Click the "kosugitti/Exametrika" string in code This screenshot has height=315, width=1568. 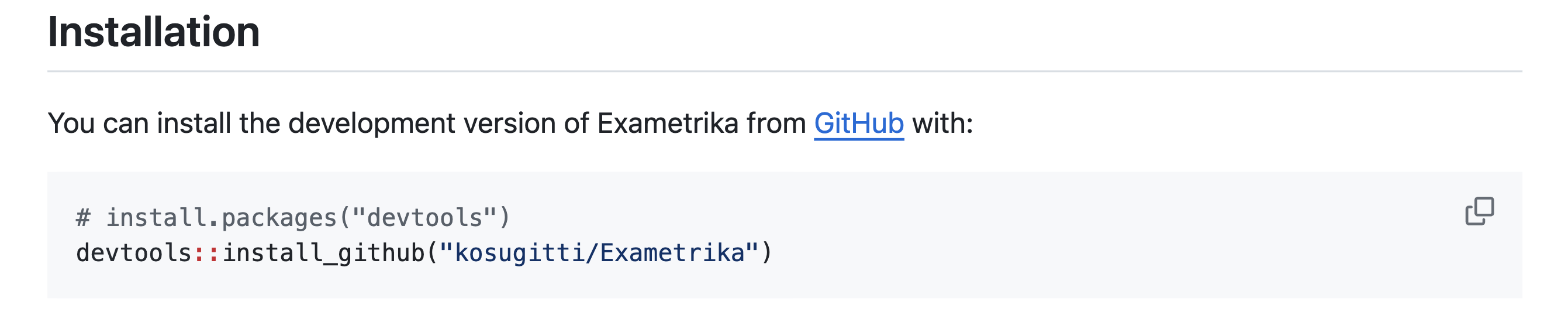coord(599,253)
